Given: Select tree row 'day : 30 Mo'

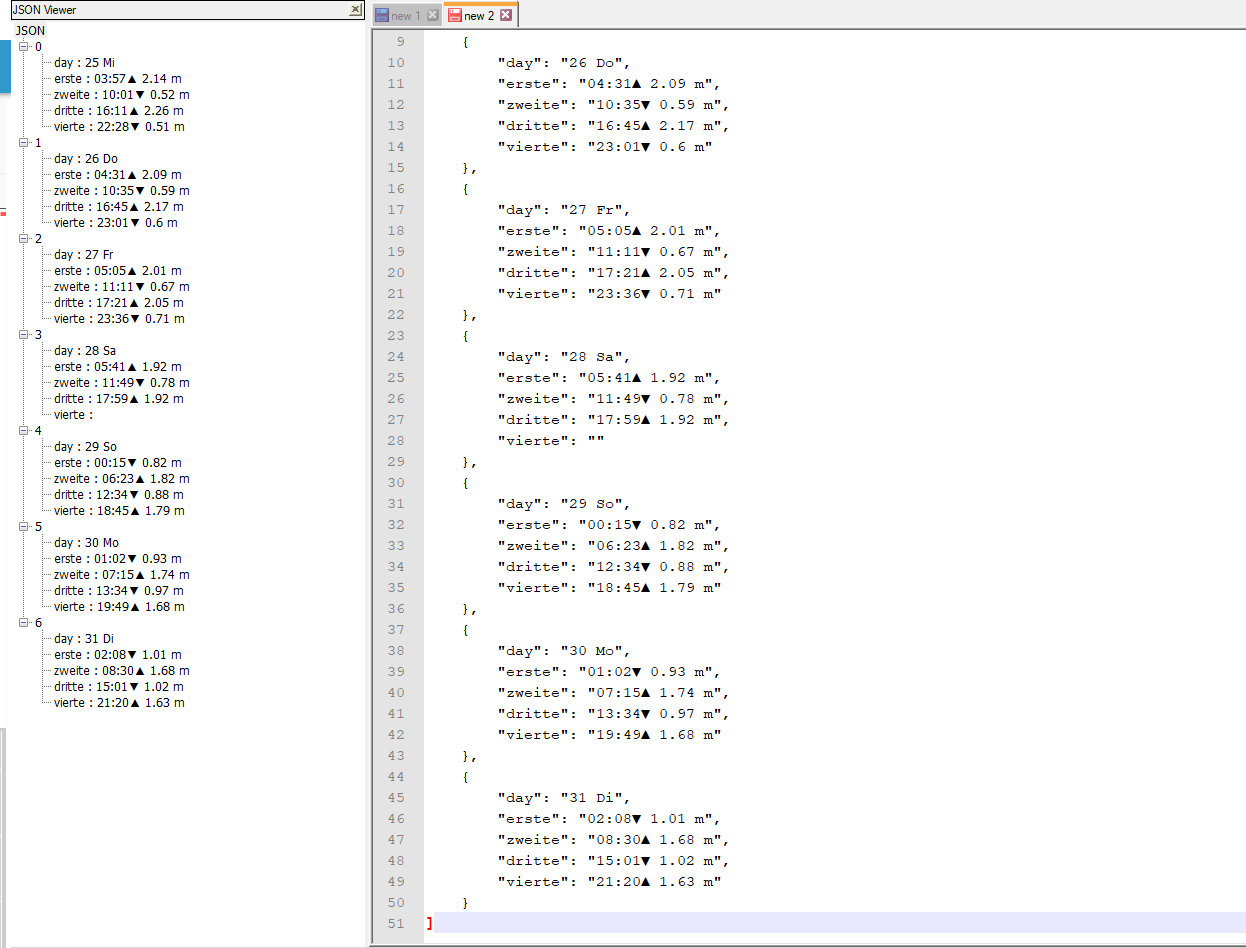Looking at the screenshot, I should tap(86, 543).
